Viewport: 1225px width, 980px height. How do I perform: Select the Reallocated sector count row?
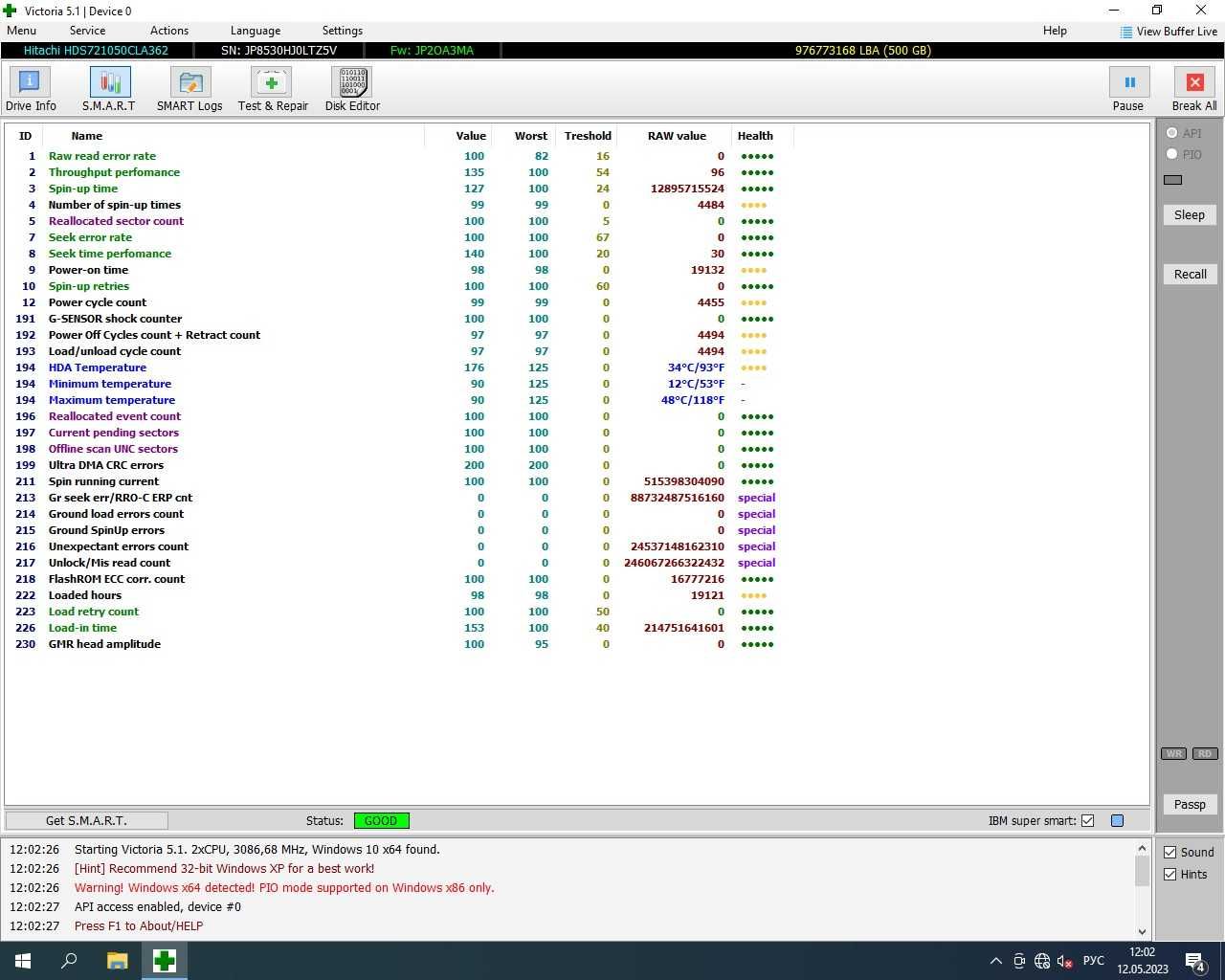pyautogui.click(x=399, y=221)
